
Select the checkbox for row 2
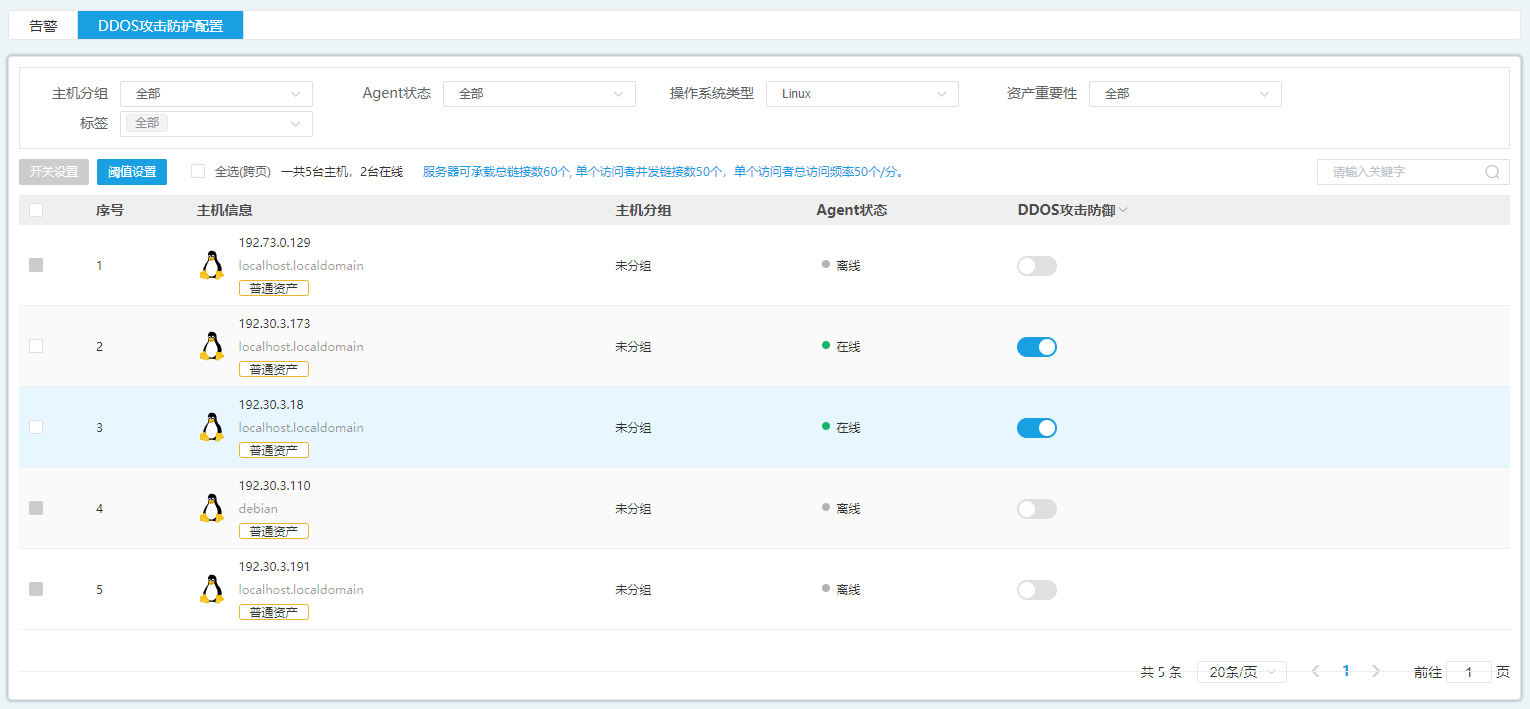coord(36,346)
